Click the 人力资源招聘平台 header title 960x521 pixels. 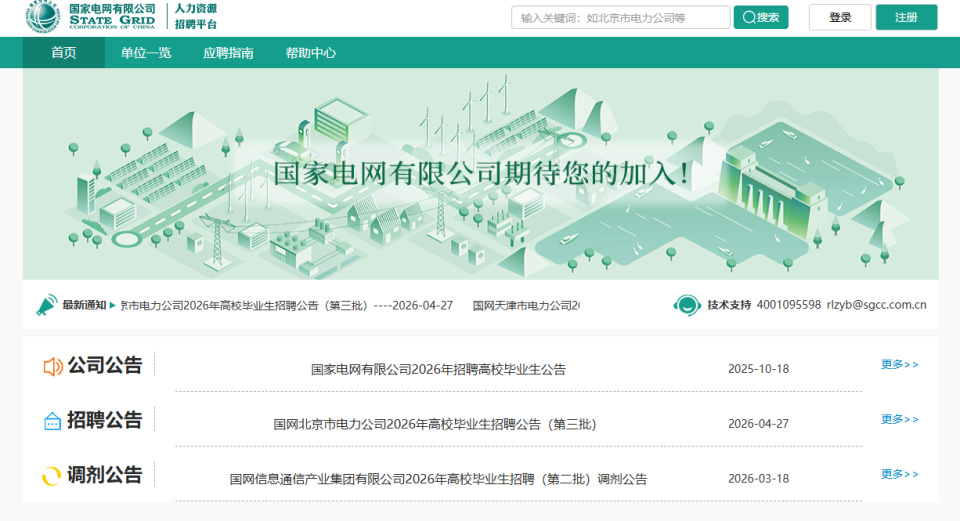[196, 17]
